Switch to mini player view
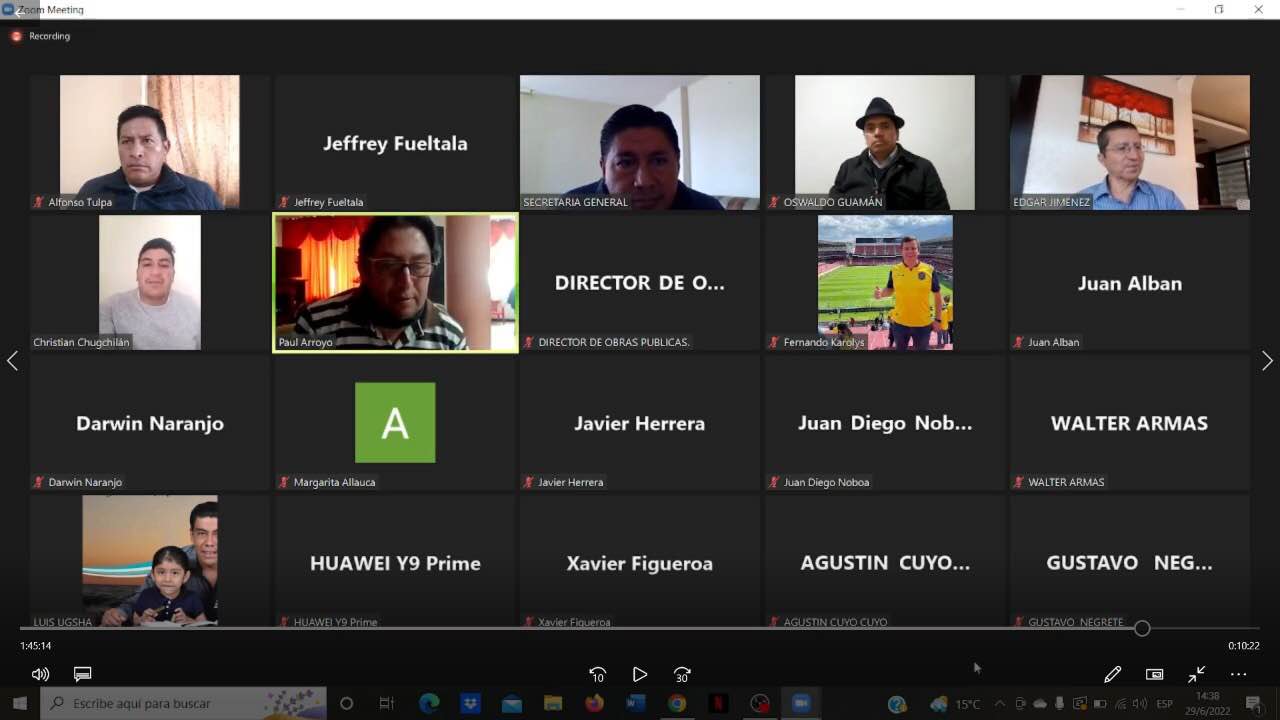Viewport: 1280px width, 720px height. pos(1154,675)
